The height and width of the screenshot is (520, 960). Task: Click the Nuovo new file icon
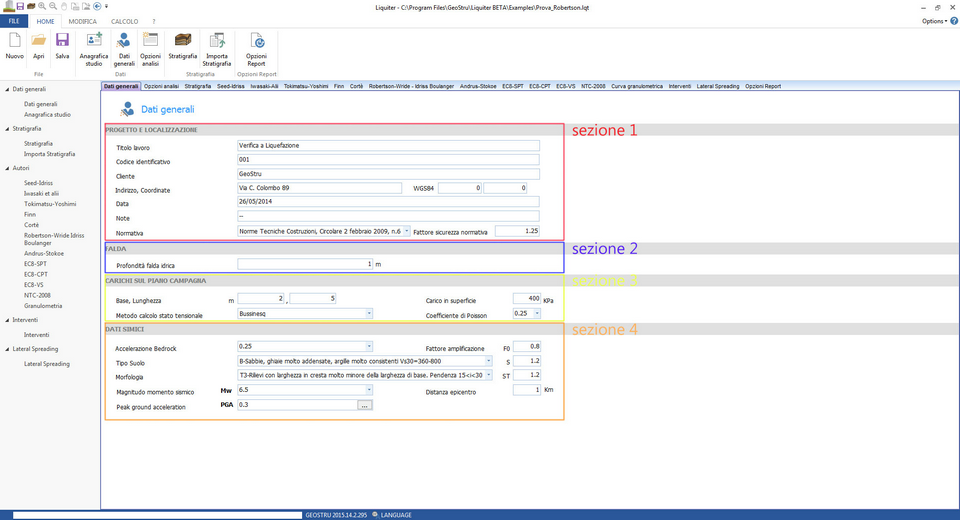coord(14,45)
